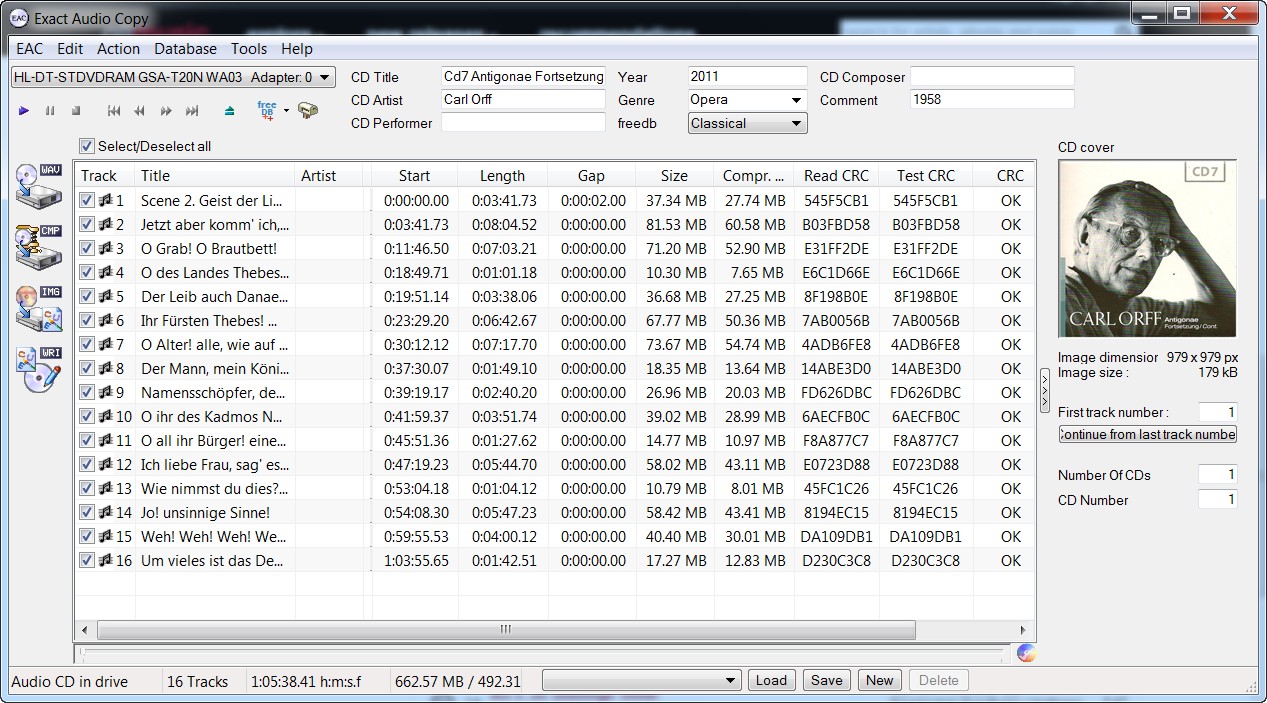
Task: Click the horizontal scrollbar of track list
Action: click(505, 629)
